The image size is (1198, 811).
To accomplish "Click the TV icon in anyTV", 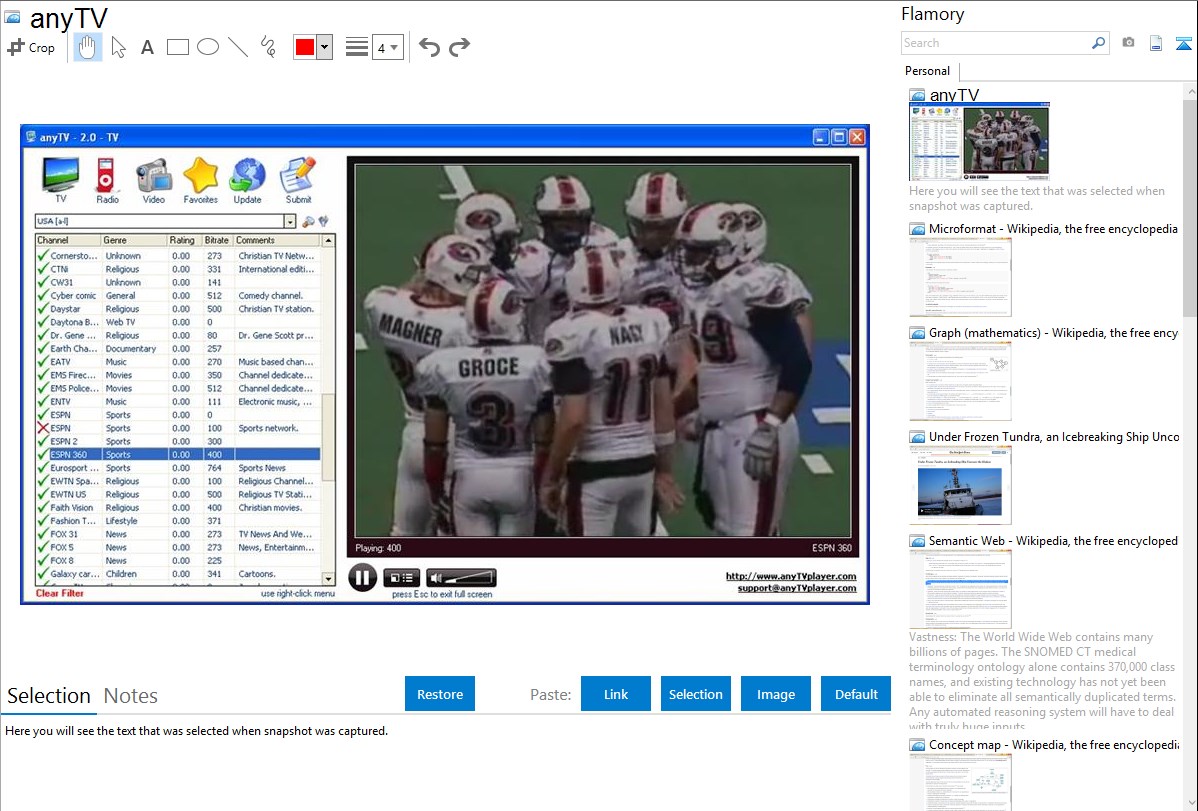I will (x=60, y=180).
